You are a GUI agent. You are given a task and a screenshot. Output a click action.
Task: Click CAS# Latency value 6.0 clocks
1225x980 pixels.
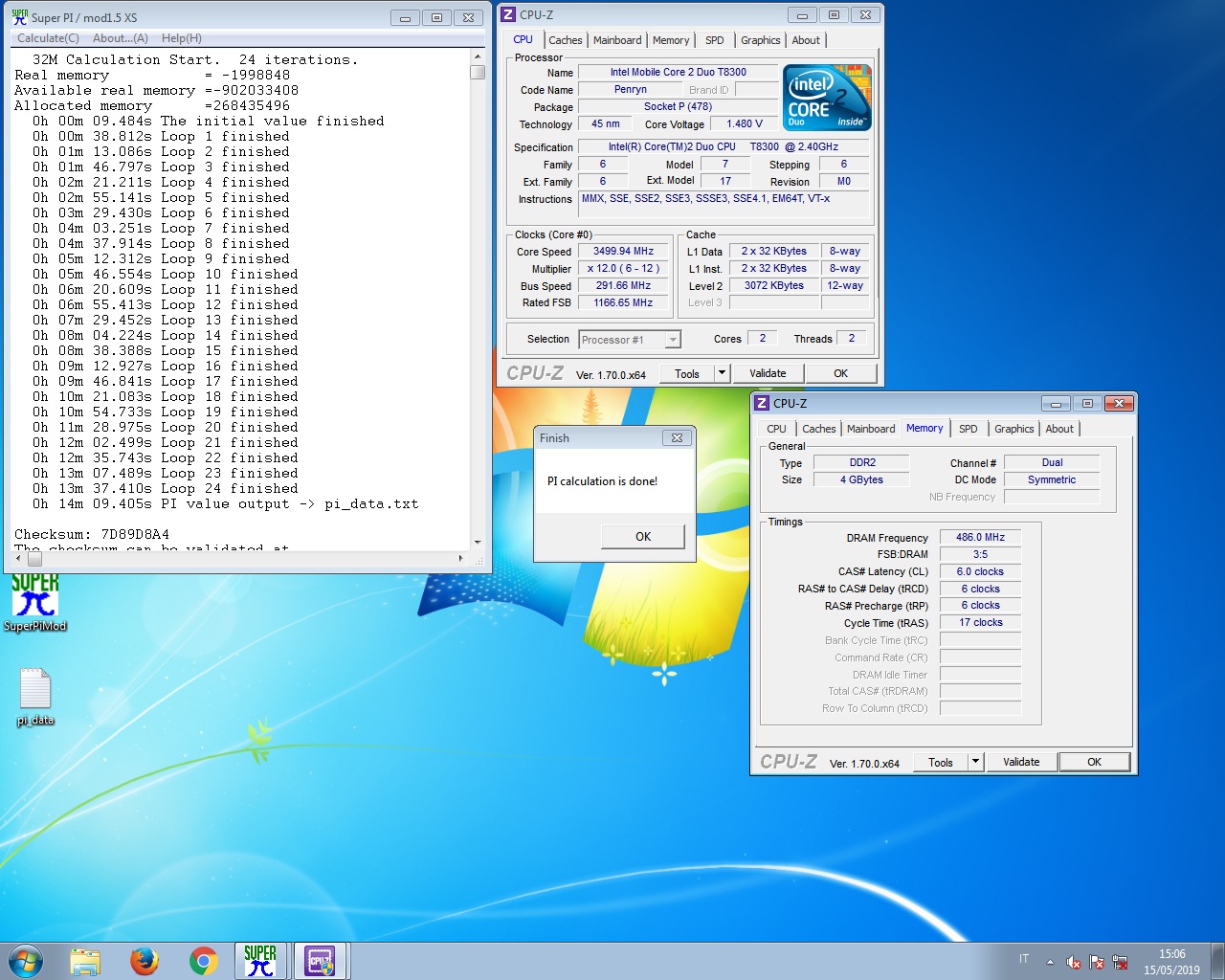click(980, 572)
